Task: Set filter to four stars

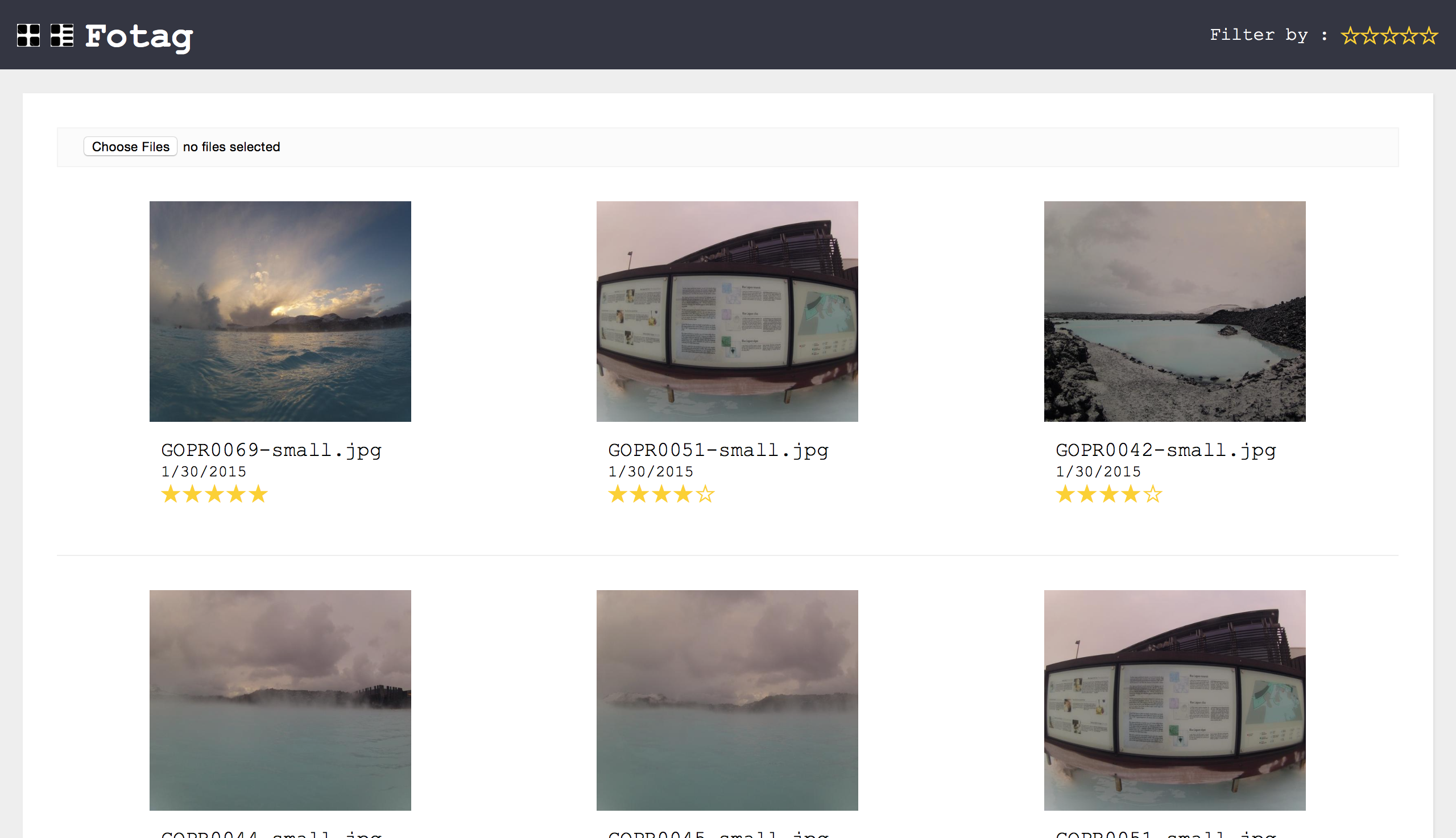Action: (x=1409, y=36)
